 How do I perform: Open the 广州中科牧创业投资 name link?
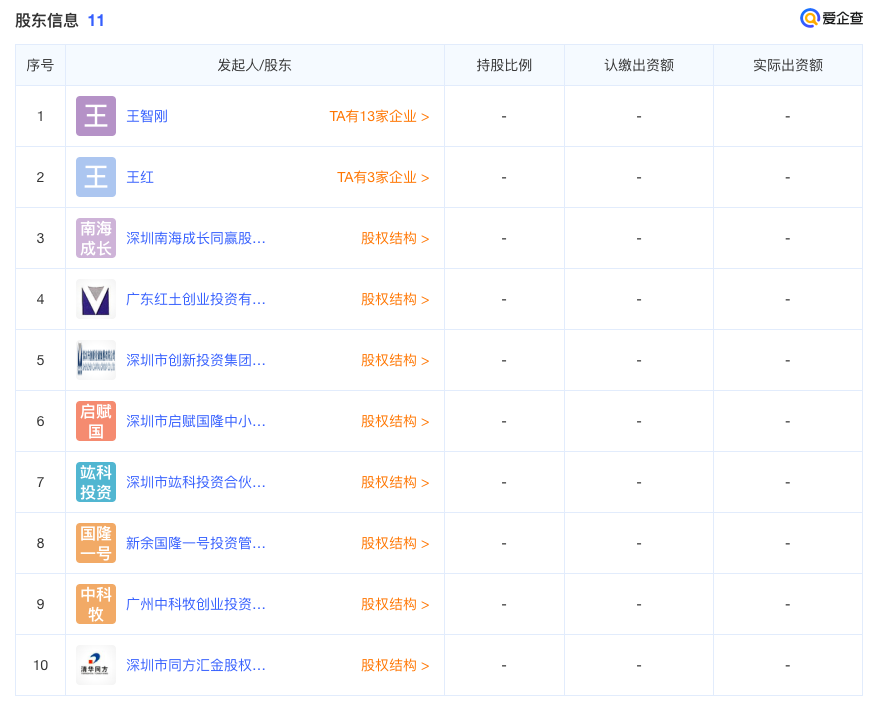click(x=195, y=603)
